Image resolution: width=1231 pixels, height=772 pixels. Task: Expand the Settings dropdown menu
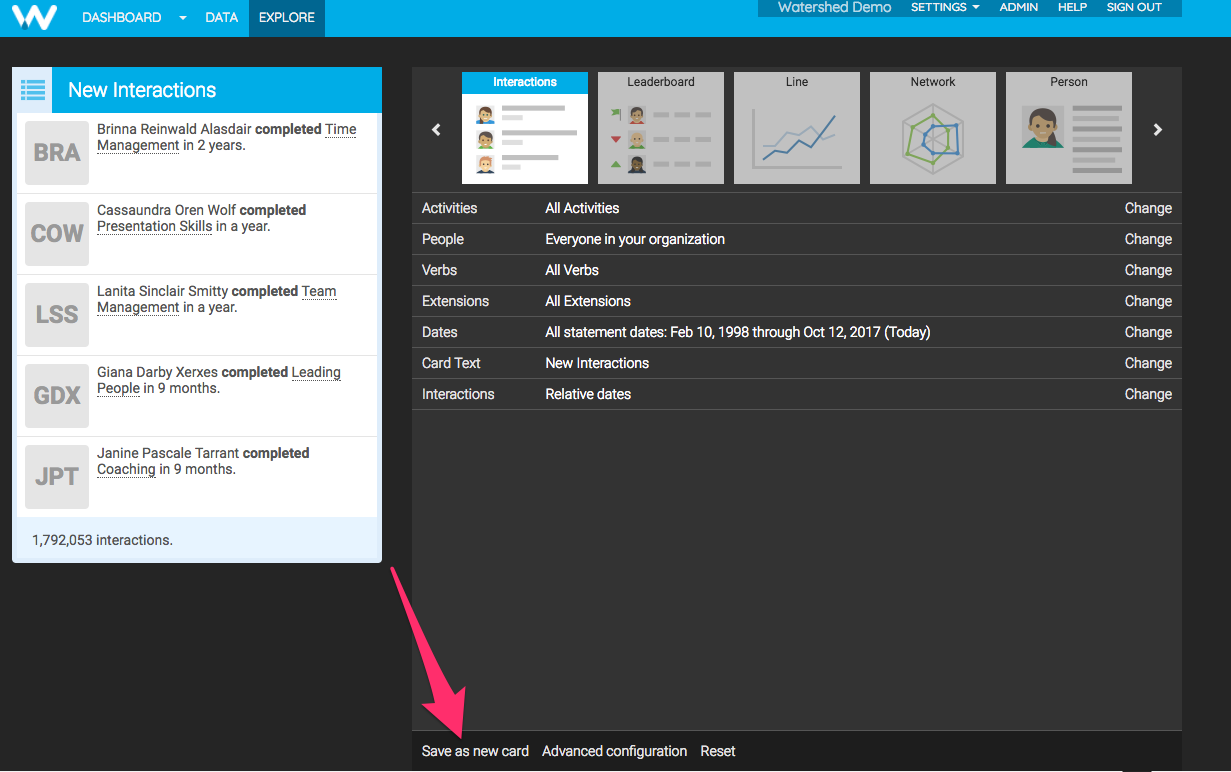(x=945, y=7)
